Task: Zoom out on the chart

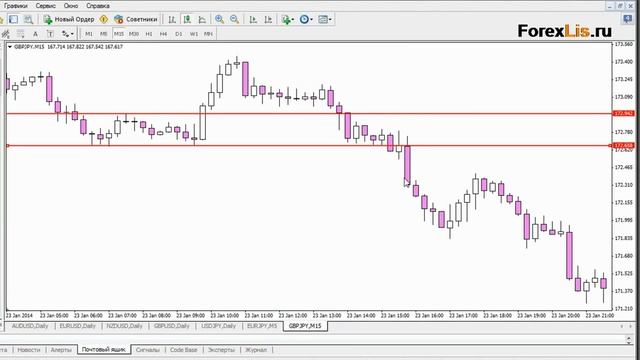Action: click(x=234, y=19)
